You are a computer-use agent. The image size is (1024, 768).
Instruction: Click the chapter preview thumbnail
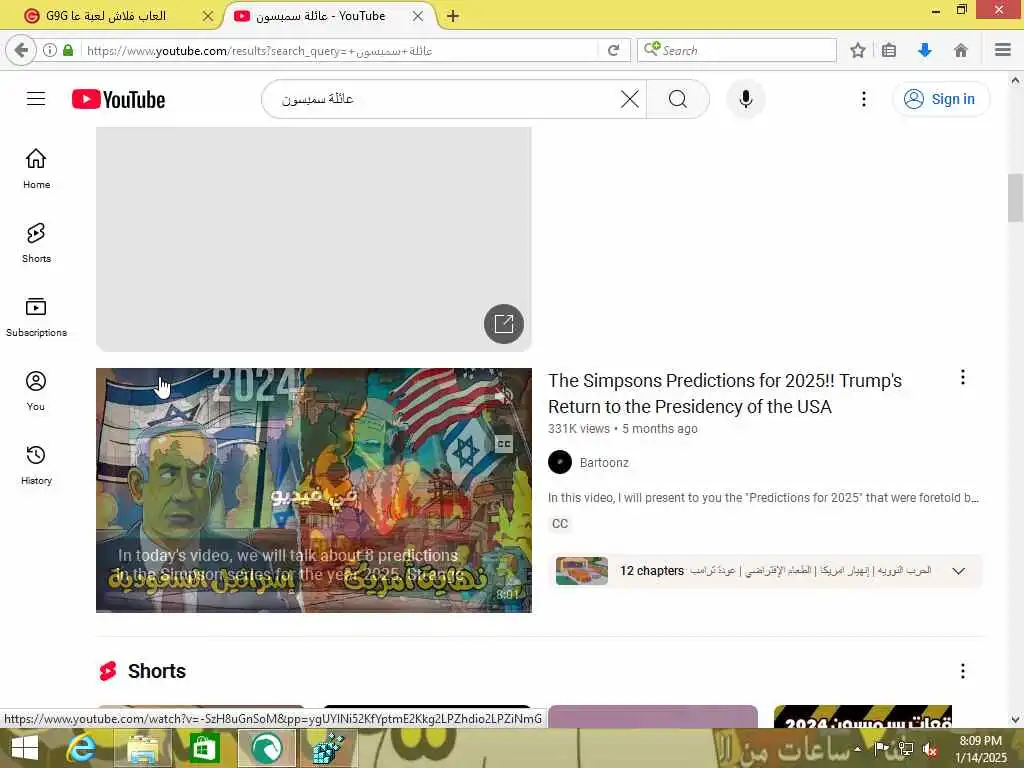coord(581,571)
